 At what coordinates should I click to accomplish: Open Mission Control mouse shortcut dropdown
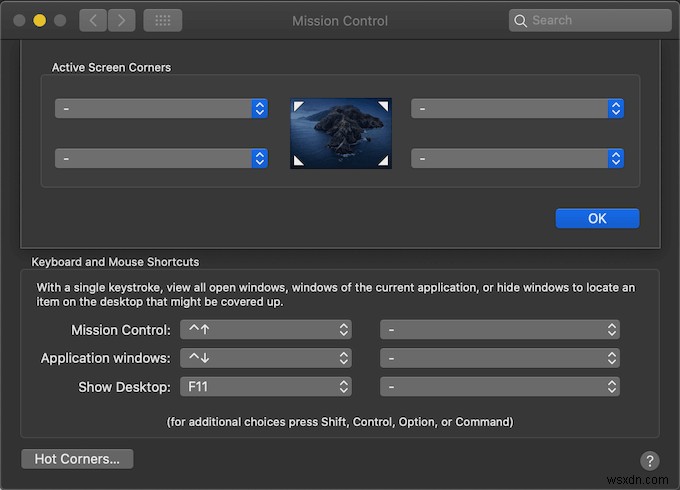[500, 330]
